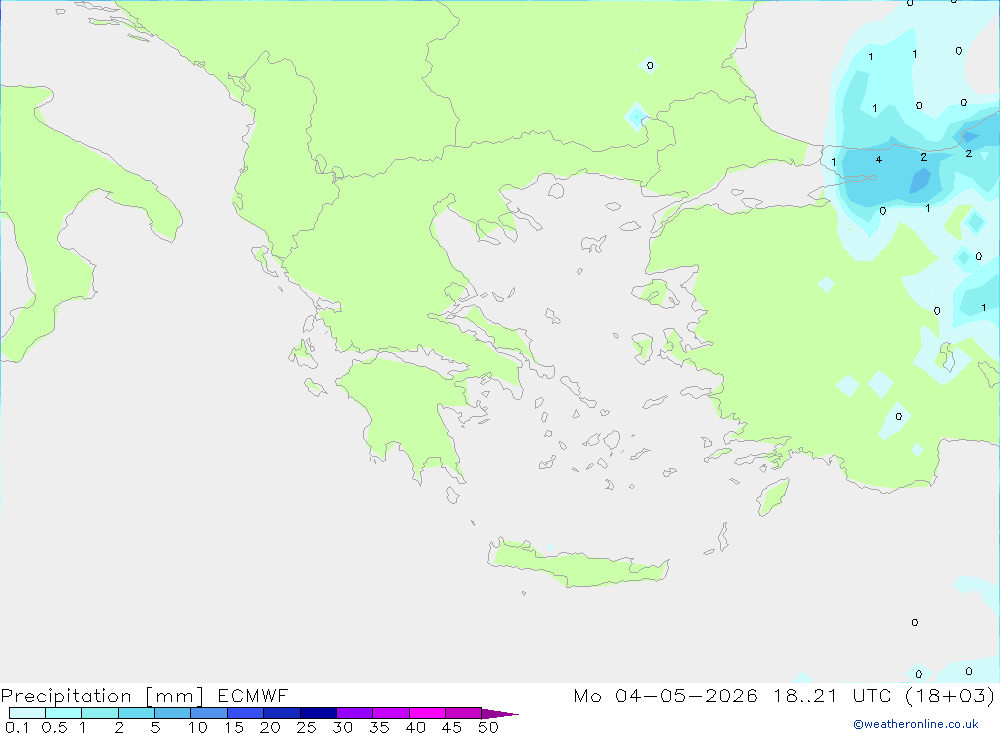
Task: Click the "Mo 04-05-2026" date text
Action: 666,695
